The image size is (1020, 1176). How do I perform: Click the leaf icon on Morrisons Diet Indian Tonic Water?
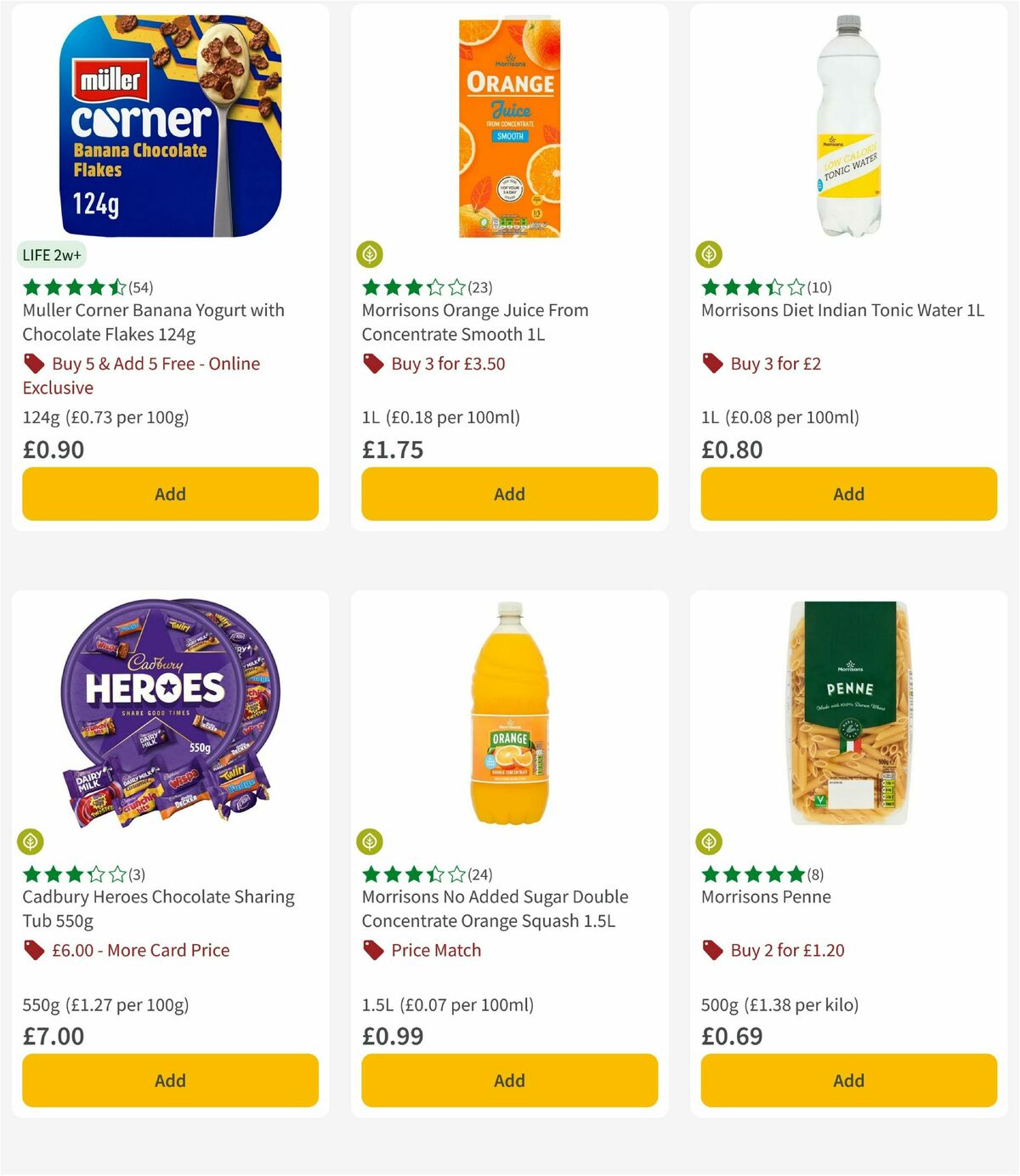(x=711, y=252)
